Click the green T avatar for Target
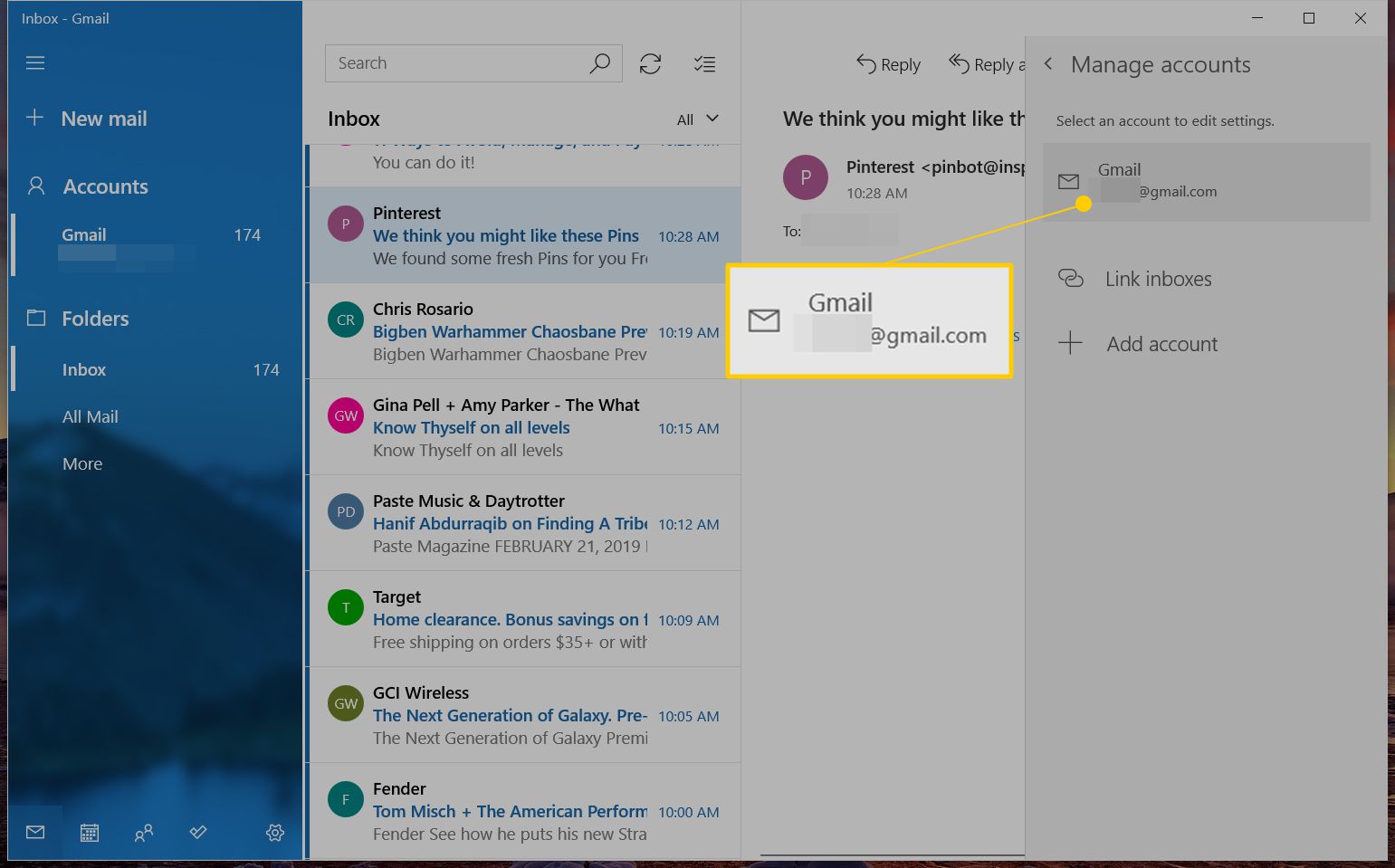Viewport: 1395px width, 868px height. tap(346, 607)
